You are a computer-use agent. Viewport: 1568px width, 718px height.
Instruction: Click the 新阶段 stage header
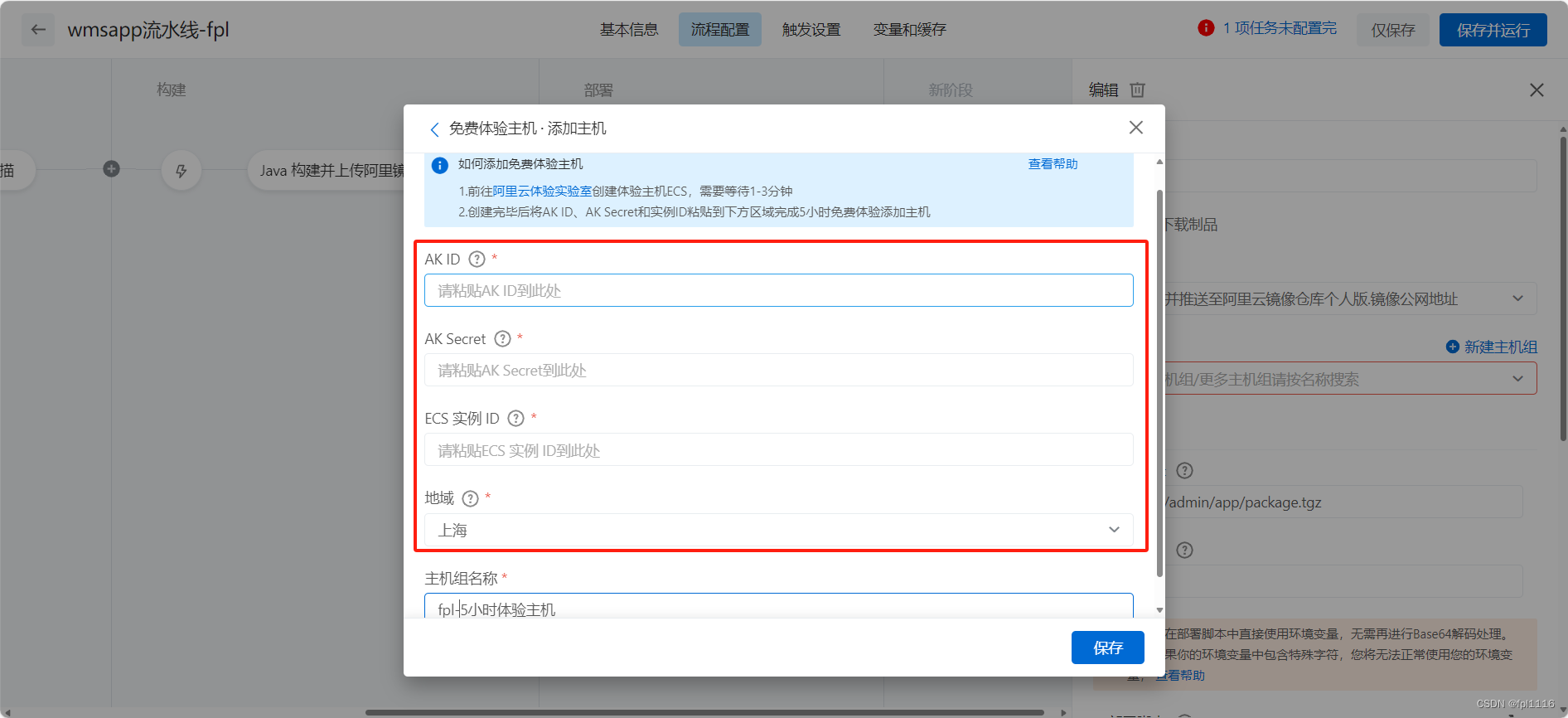coord(951,90)
